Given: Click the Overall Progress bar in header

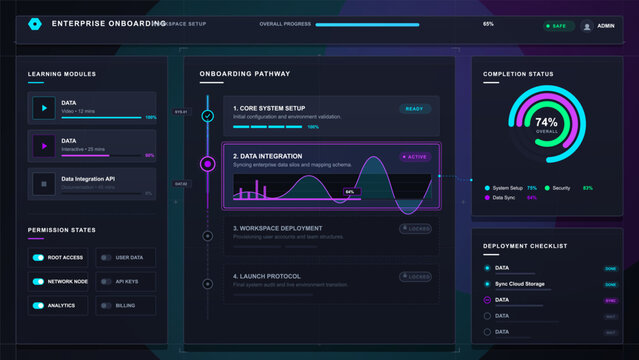Looking at the screenshot, I should [x=367, y=25].
